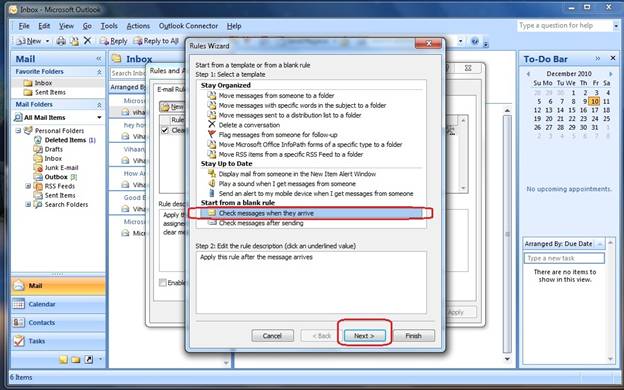The width and height of the screenshot is (624, 390).
Task: Open the Tasks navigation icon
Action: click(x=18, y=341)
